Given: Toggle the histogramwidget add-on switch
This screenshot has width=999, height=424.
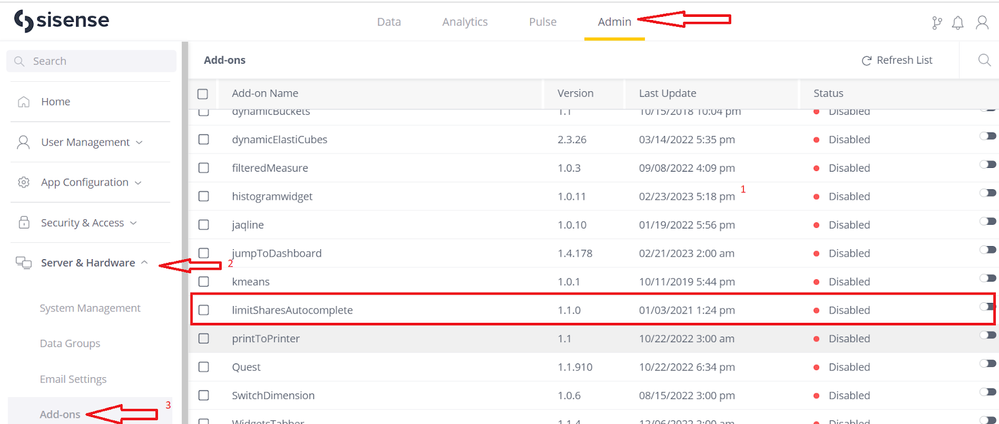Looking at the screenshot, I should coord(988,193).
